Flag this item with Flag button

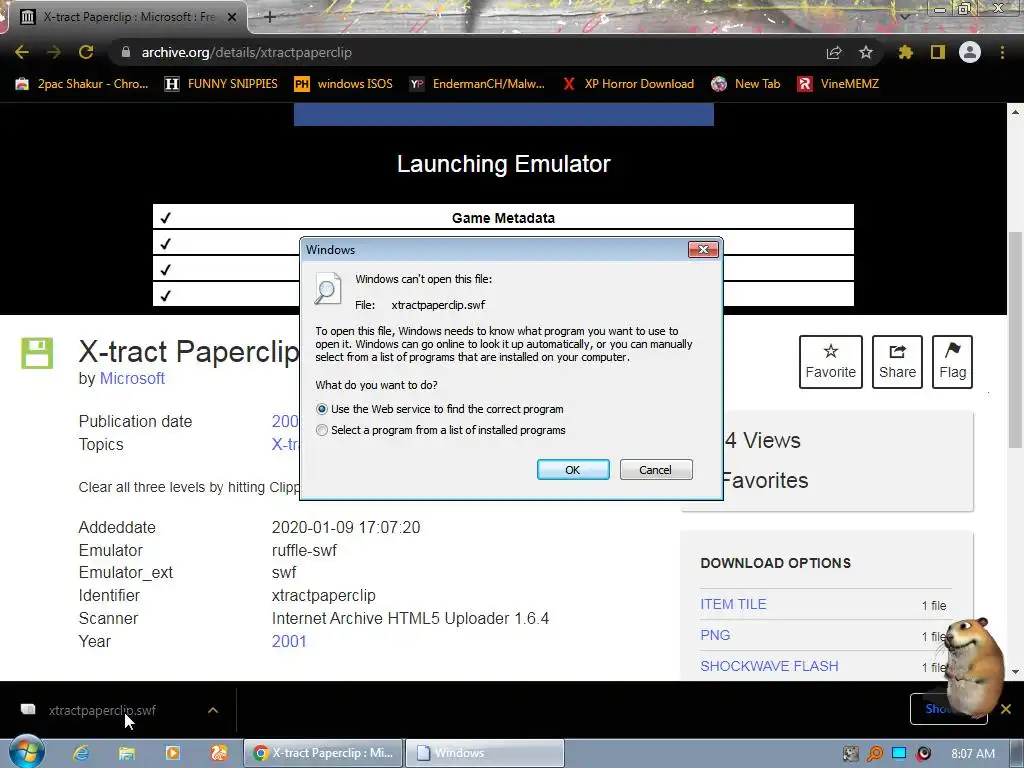click(x=952, y=362)
